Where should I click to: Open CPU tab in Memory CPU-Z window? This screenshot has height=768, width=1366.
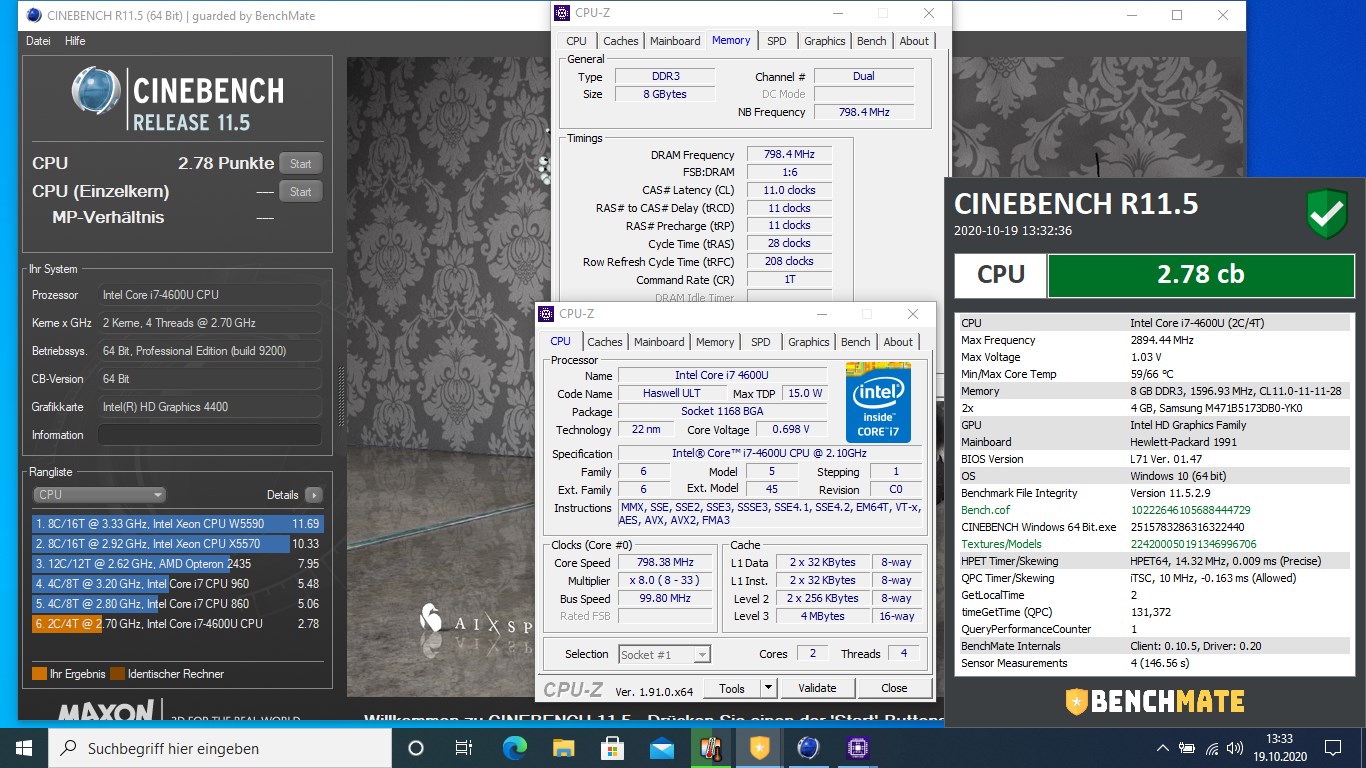pyautogui.click(x=576, y=41)
